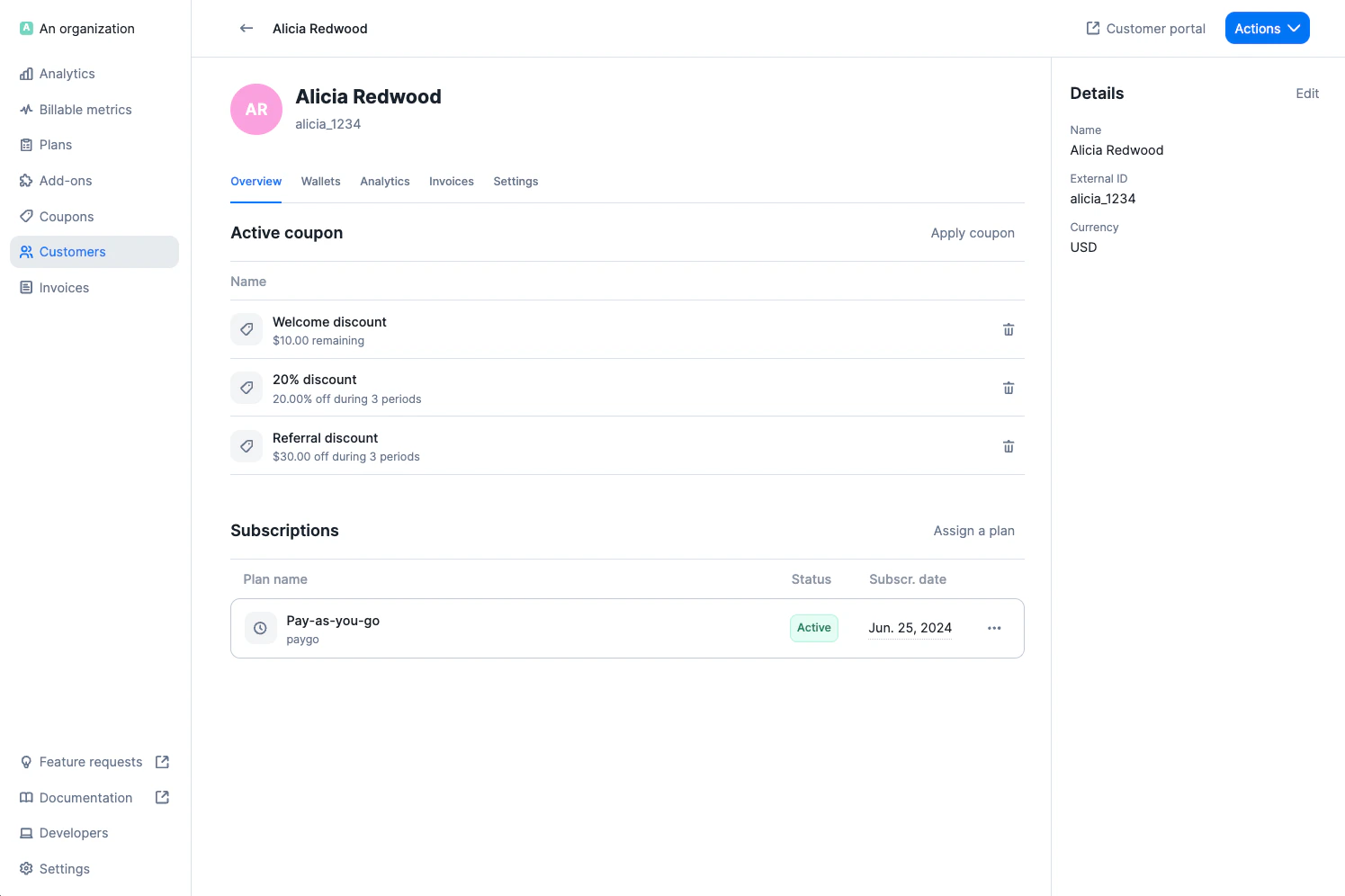Click '$30.00 off during 3 periods' text
Screen dimensions: 1345x896
coord(346,457)
